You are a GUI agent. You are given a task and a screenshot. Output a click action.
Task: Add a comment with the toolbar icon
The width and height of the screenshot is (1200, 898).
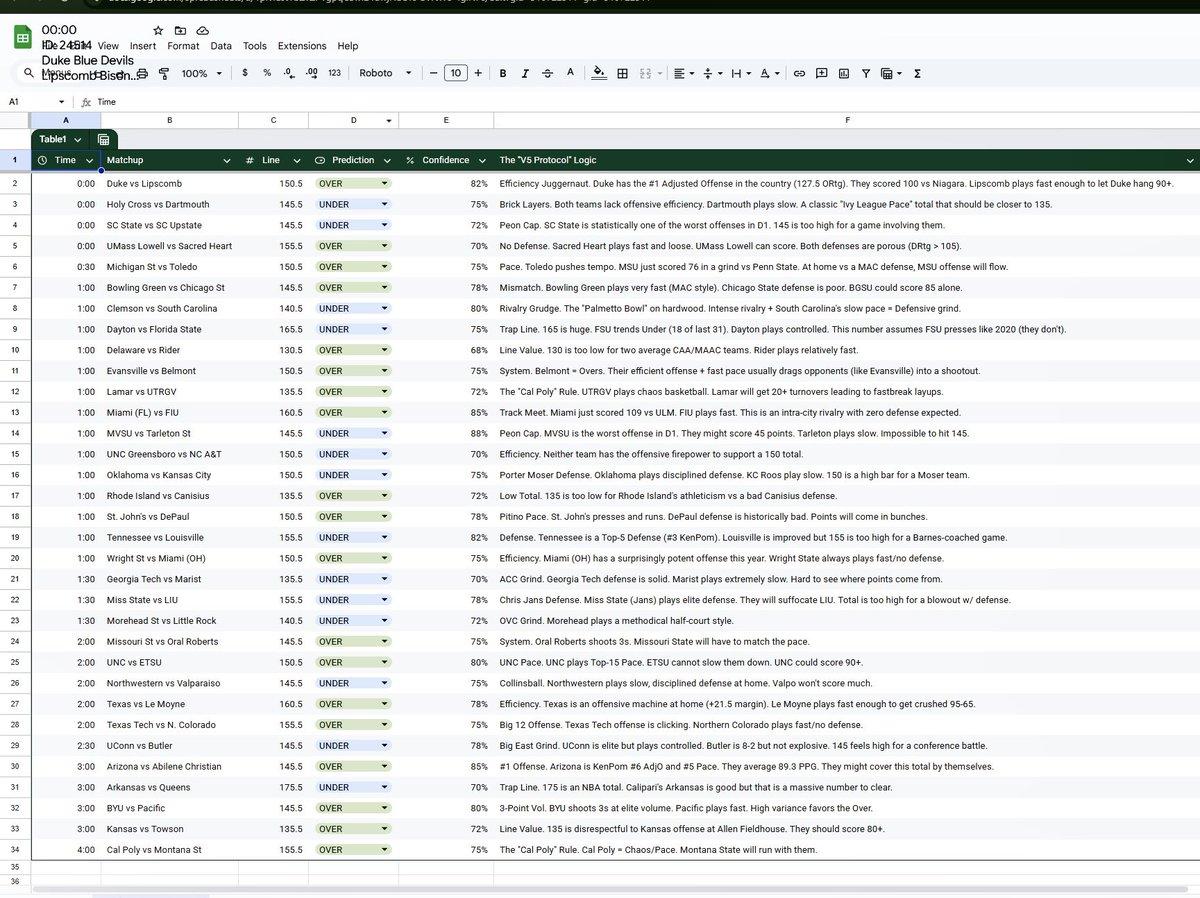point(821,73)
